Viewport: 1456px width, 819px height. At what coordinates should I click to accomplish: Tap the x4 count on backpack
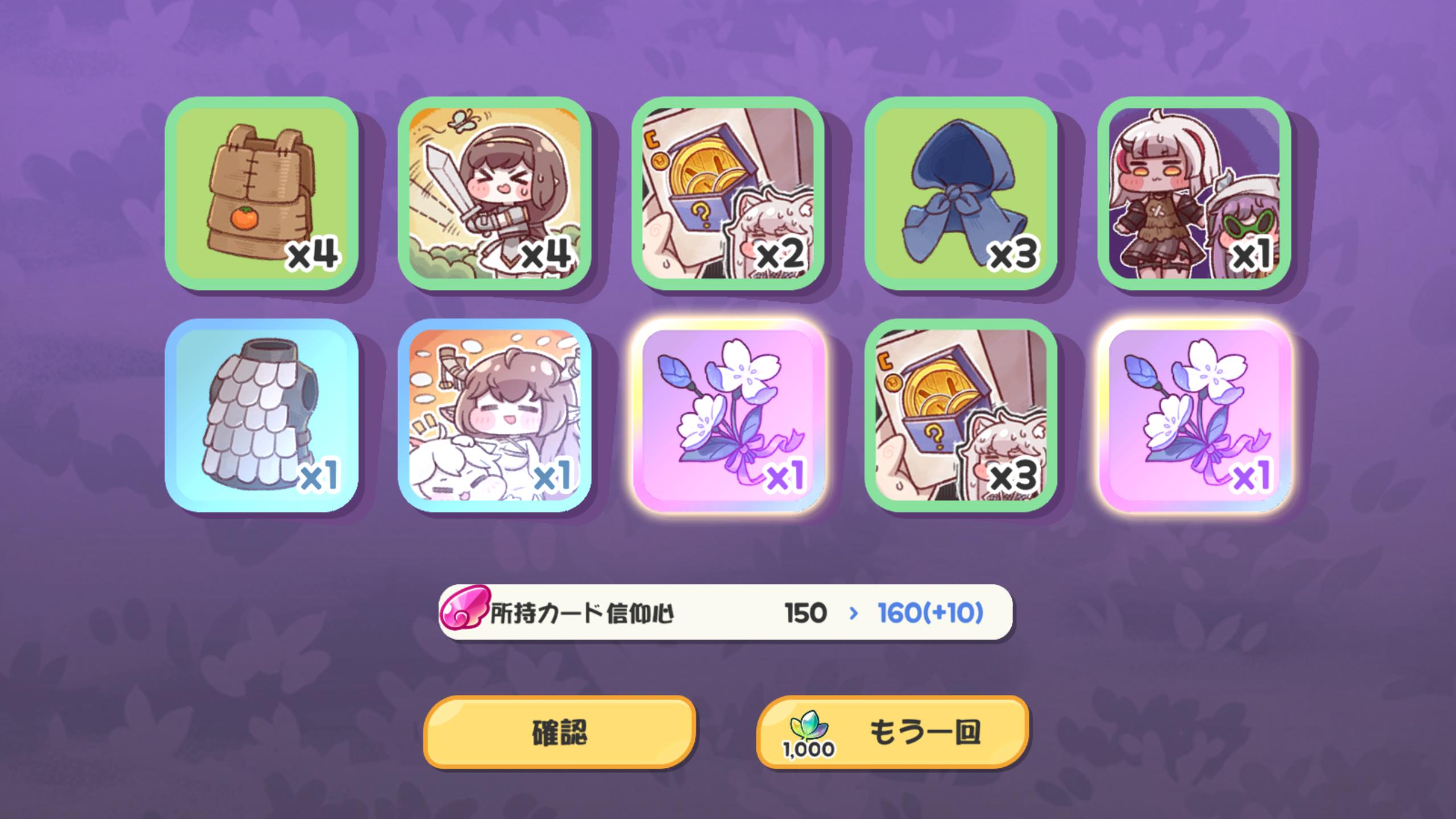pos(312,254)
